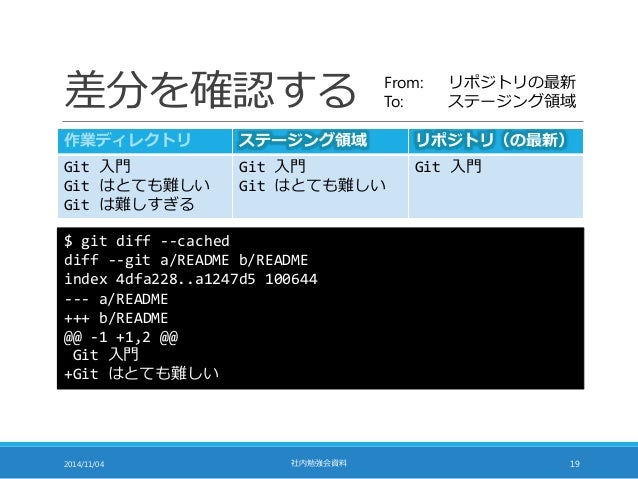Click the index 4dfa228..a1247d5 100644 line

point(190,279)
